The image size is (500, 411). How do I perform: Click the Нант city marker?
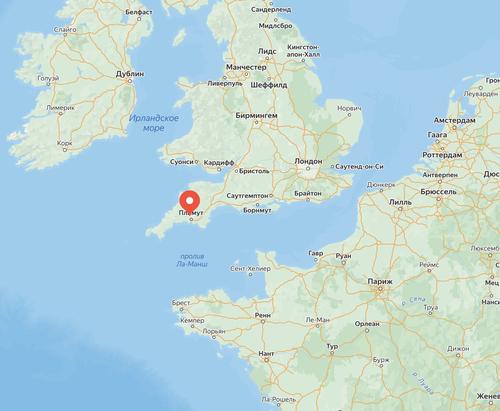(x=266, y=360)
